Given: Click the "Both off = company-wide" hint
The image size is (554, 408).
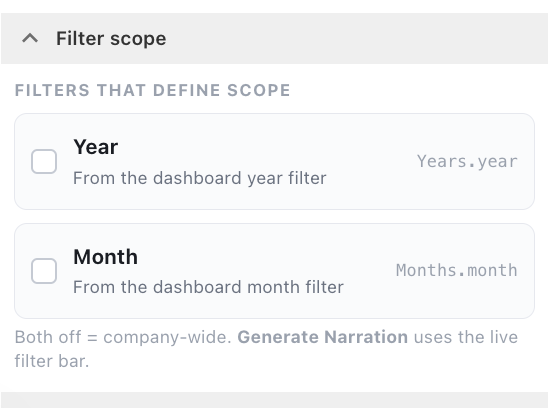Looking at the screenshot, I should coord(123,337).
